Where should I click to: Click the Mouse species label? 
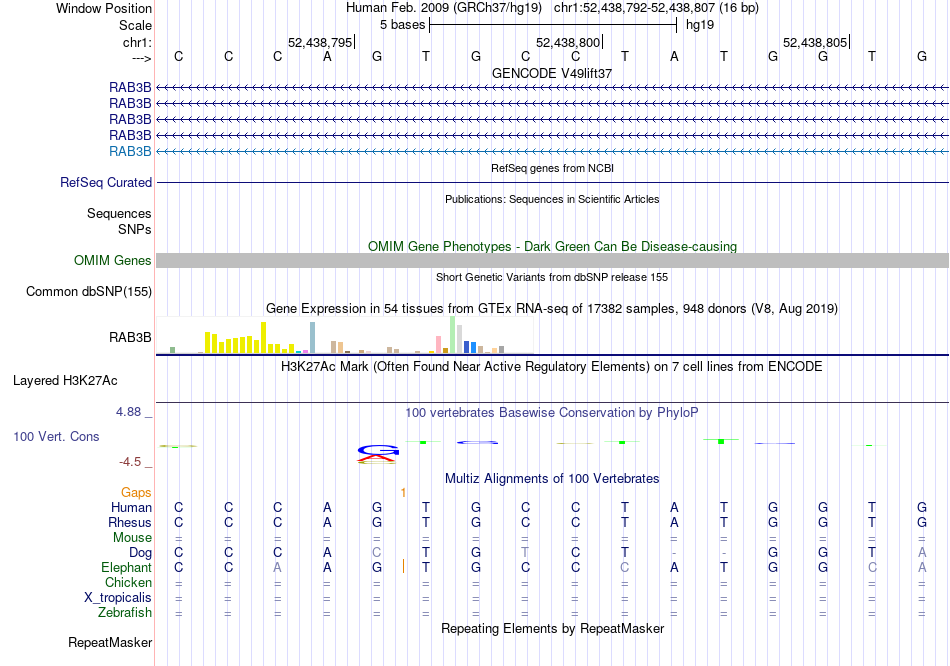pyautogui.click(x=133, y=538)
